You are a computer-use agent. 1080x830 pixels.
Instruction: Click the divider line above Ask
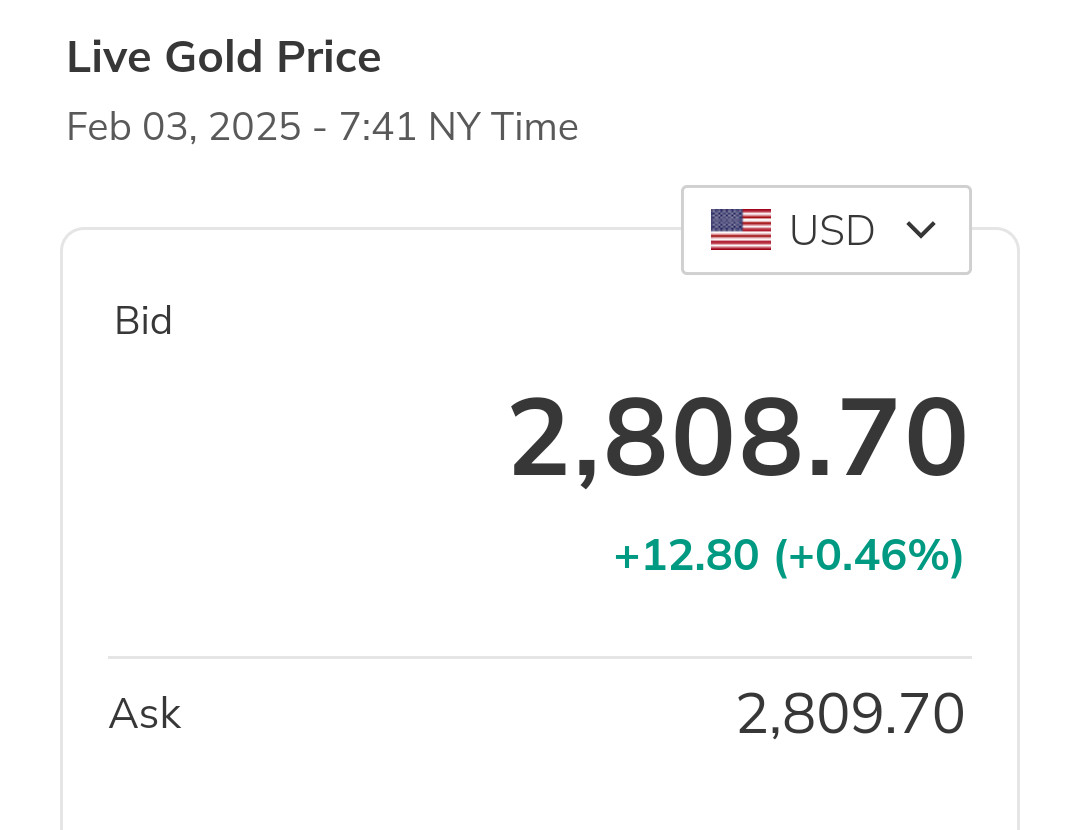pyautogui.click(x=540, y=658)
